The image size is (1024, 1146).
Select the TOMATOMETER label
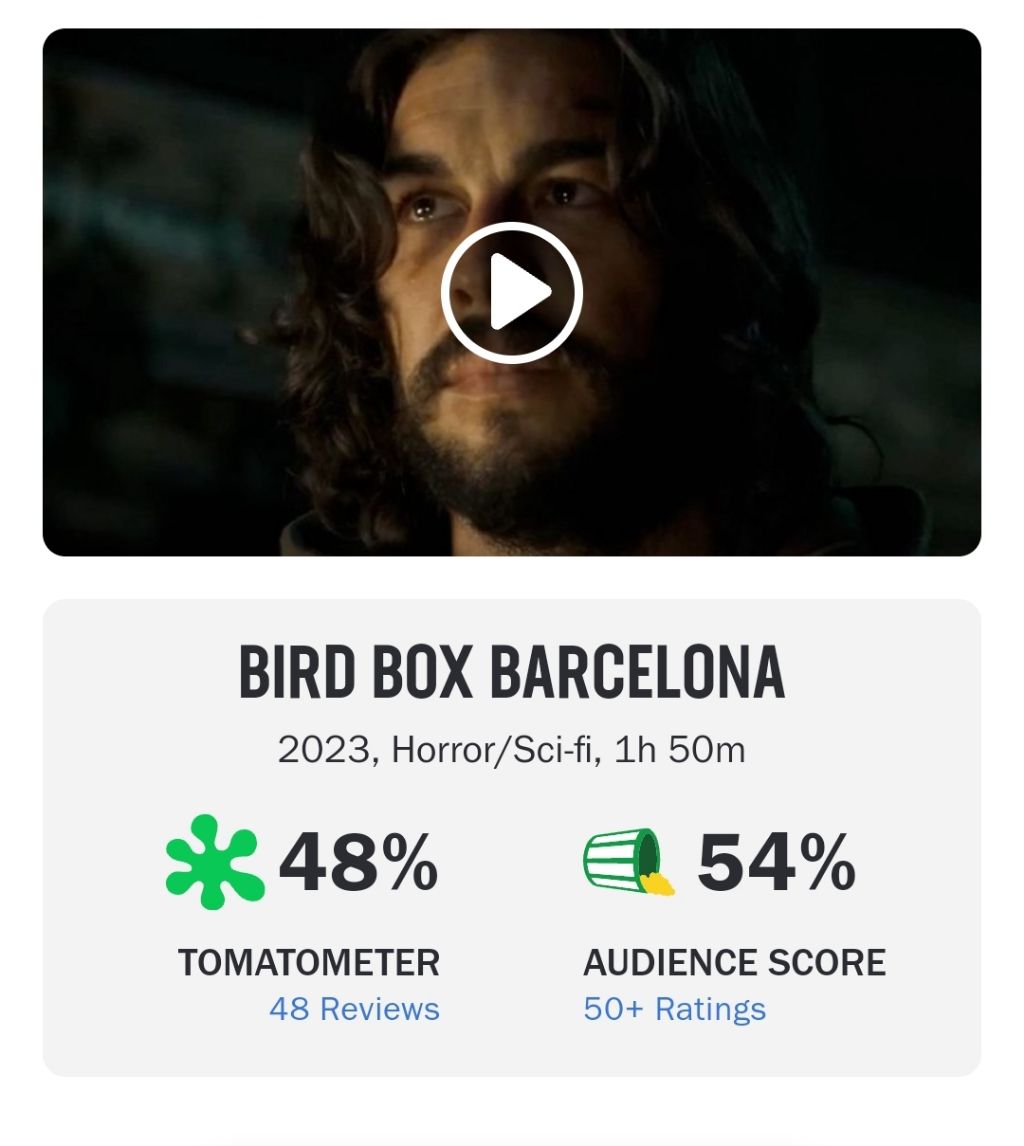pos(308,963)
